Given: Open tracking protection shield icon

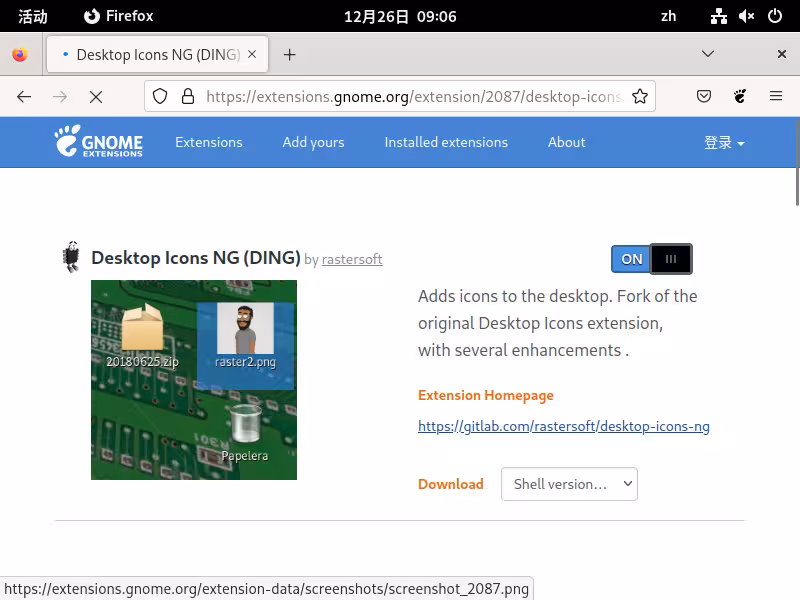Looking at the screenshot, I should click(160, 96).
